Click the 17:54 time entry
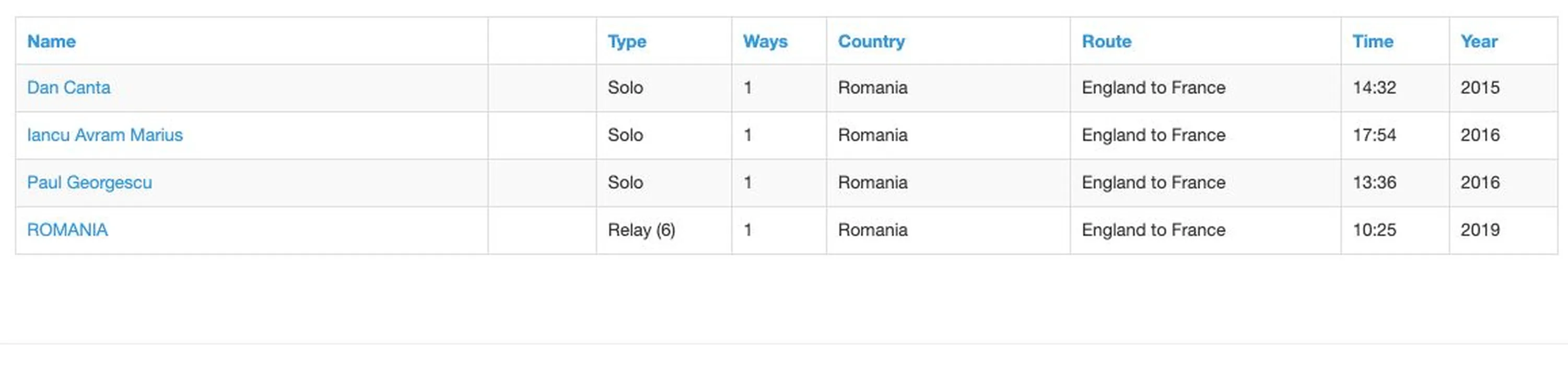The height and width of the screenshot is (366, 1568). (x=1374, y=135)
